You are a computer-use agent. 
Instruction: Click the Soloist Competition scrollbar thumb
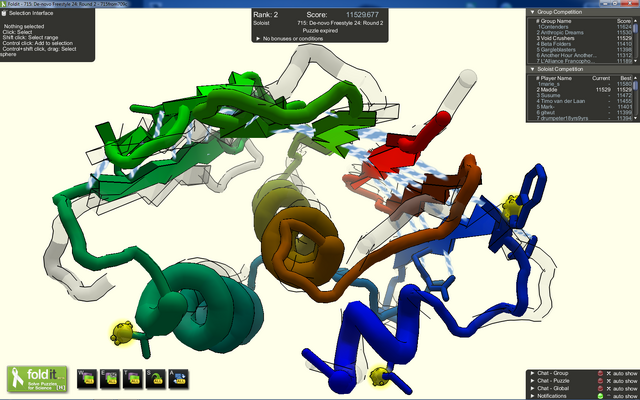(635, 86)
